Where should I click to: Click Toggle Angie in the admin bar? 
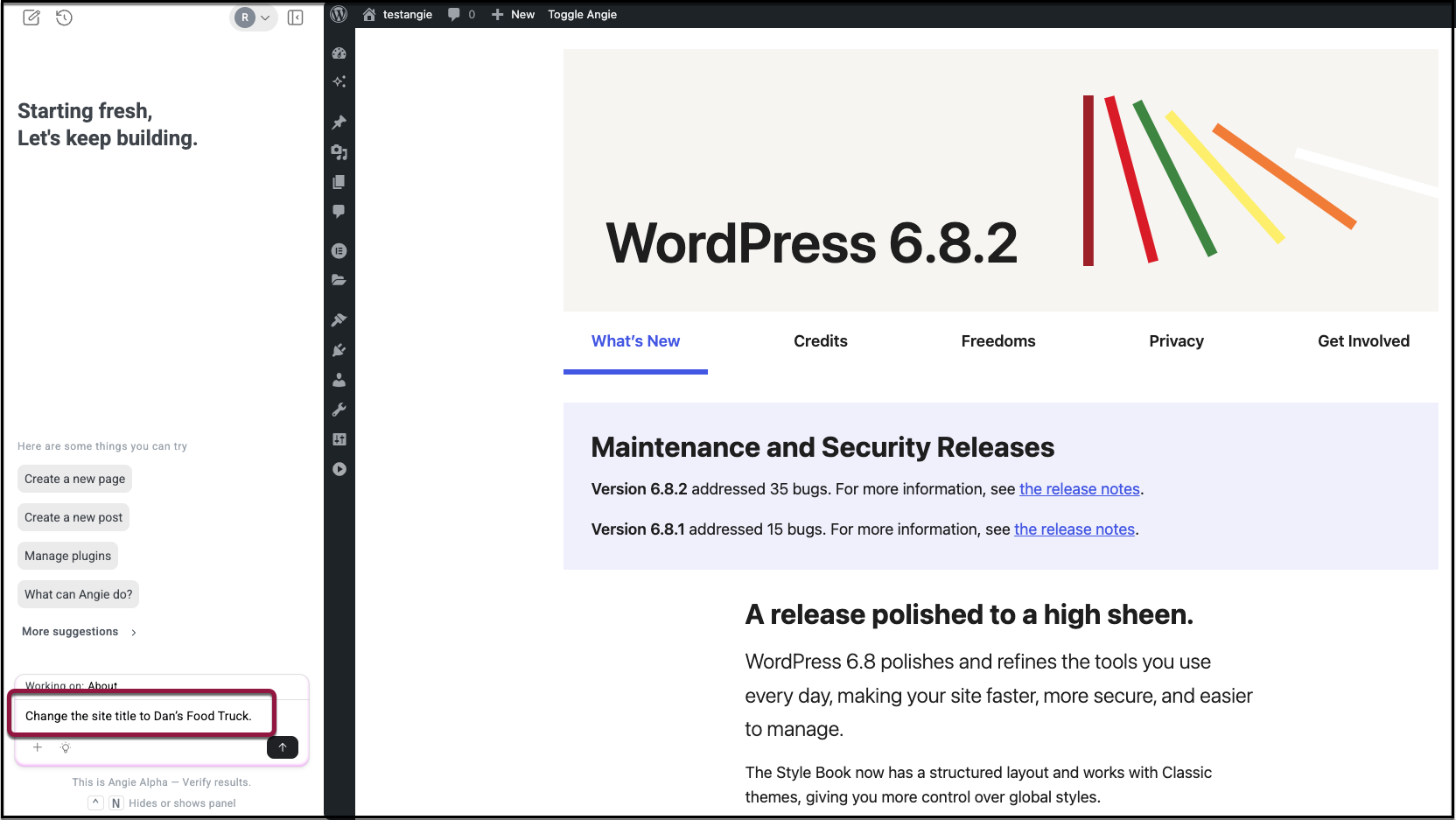582,15
